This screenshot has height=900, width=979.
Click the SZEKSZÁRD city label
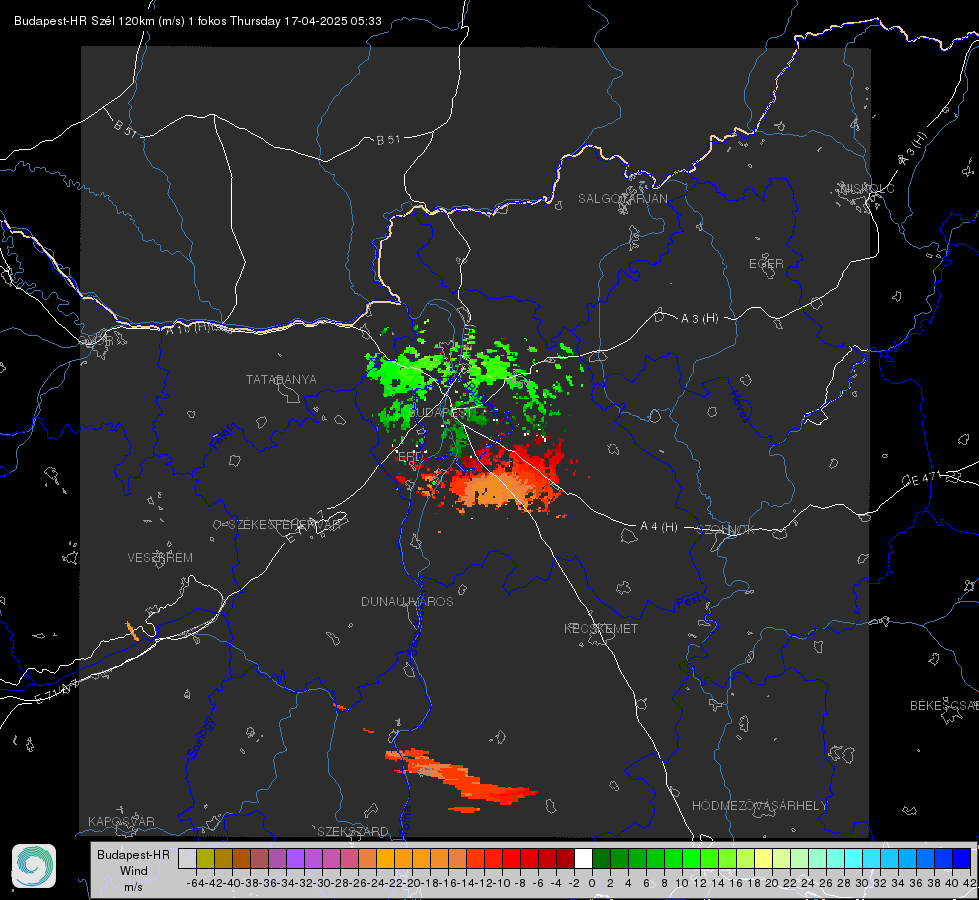[x=353, y=831]
